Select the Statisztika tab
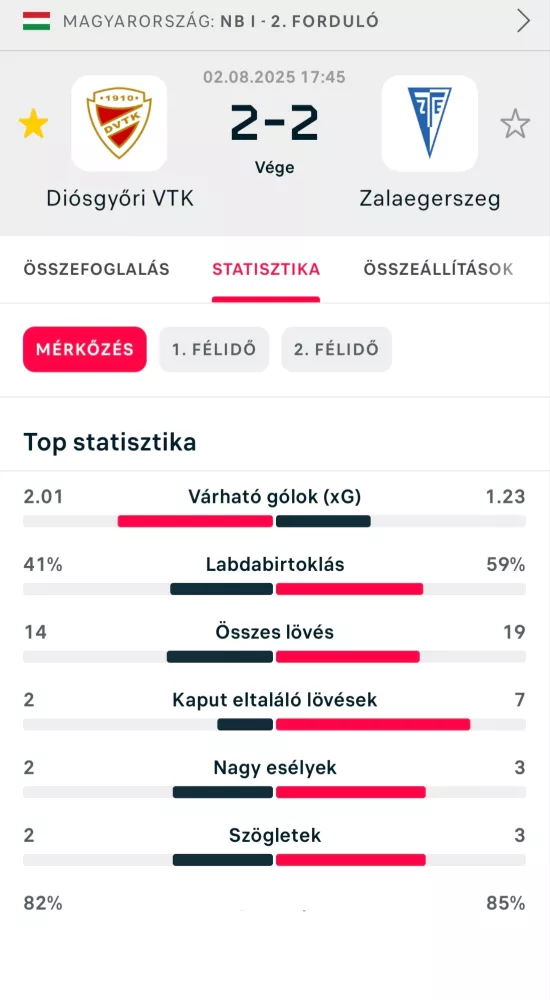Image resolution: width=550 pixels, height=1000 pixels. click(266, 269)
